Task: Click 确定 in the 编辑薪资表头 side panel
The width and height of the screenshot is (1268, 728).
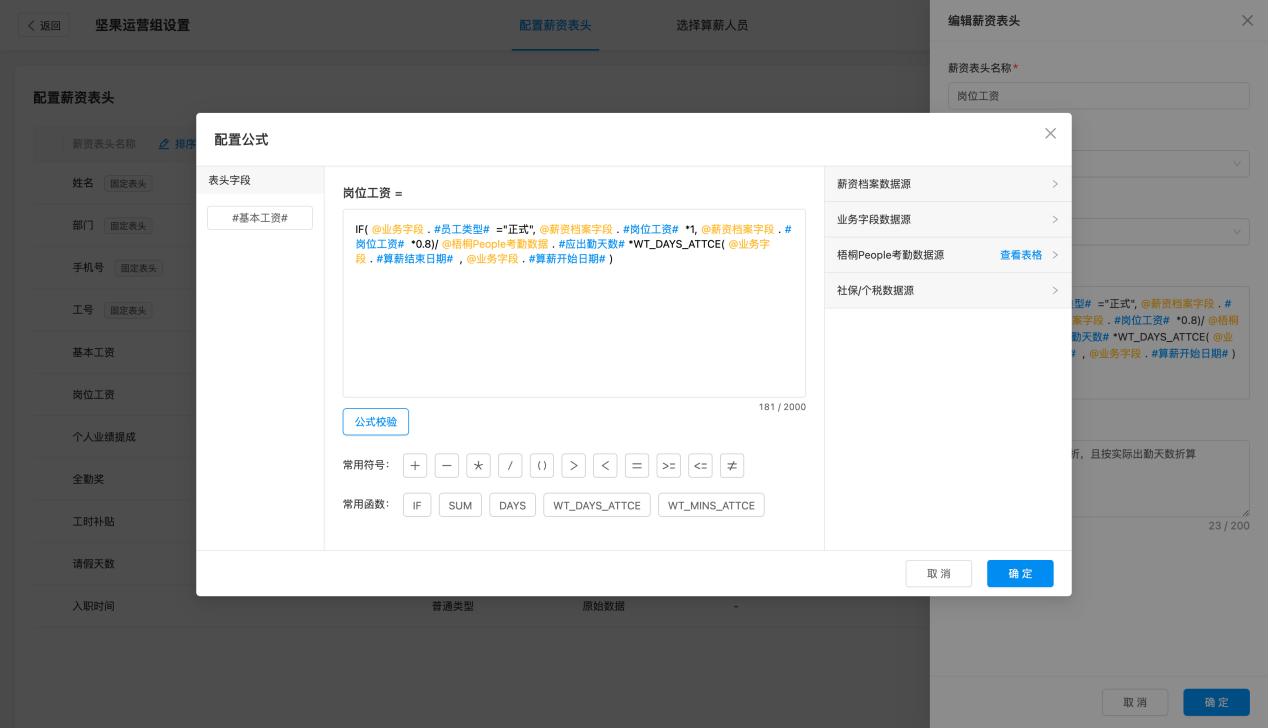Action: [x=1216, y=702]
